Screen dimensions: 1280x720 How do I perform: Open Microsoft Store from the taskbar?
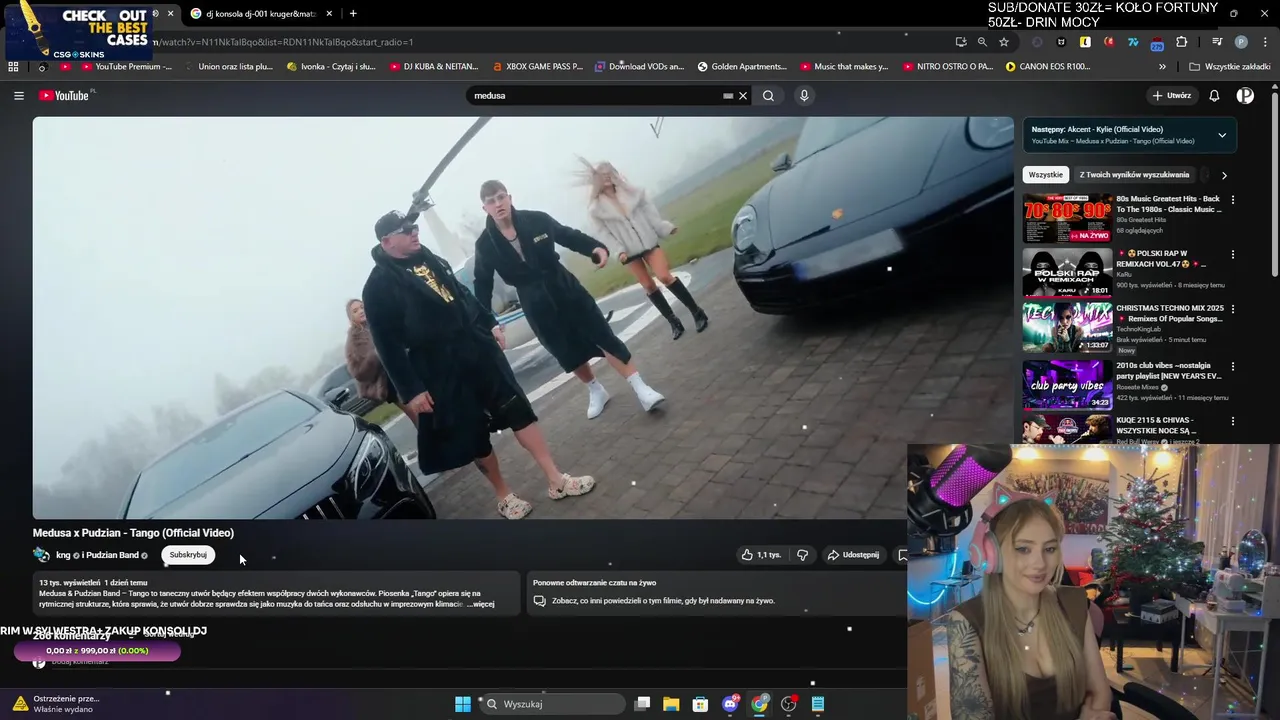(700, 704)
